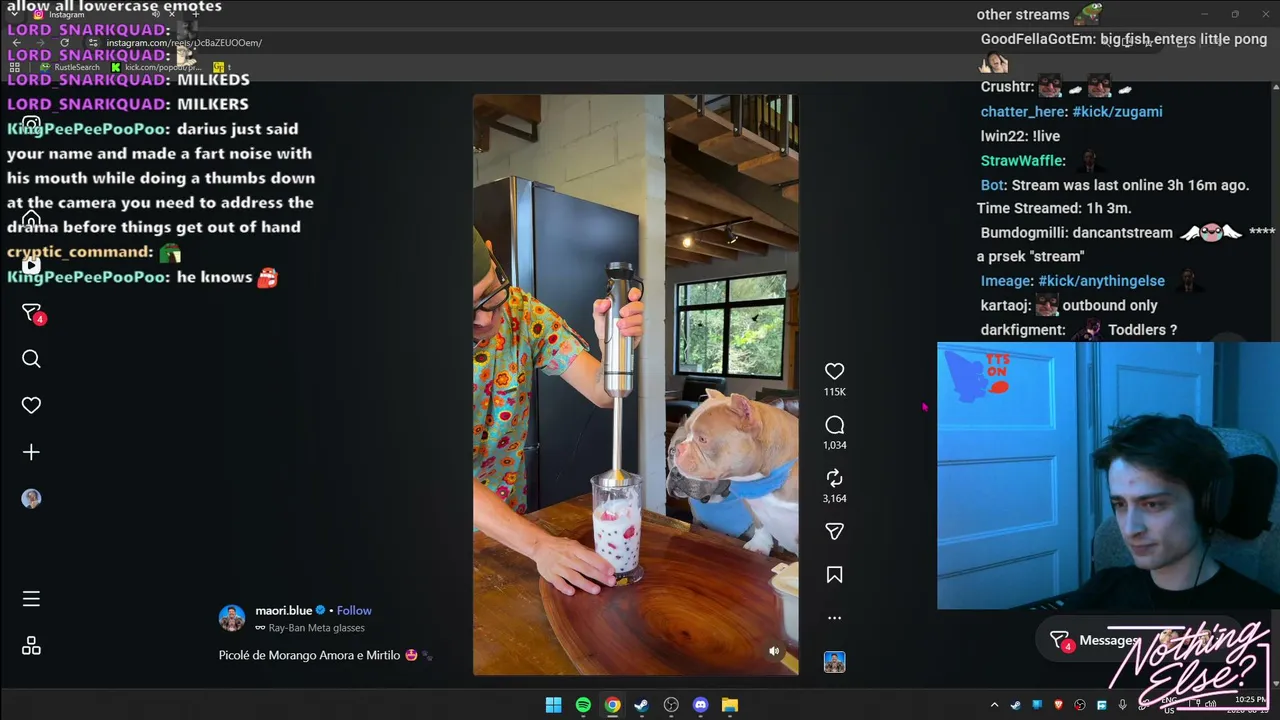Open comments on the reel

point(834,425)
